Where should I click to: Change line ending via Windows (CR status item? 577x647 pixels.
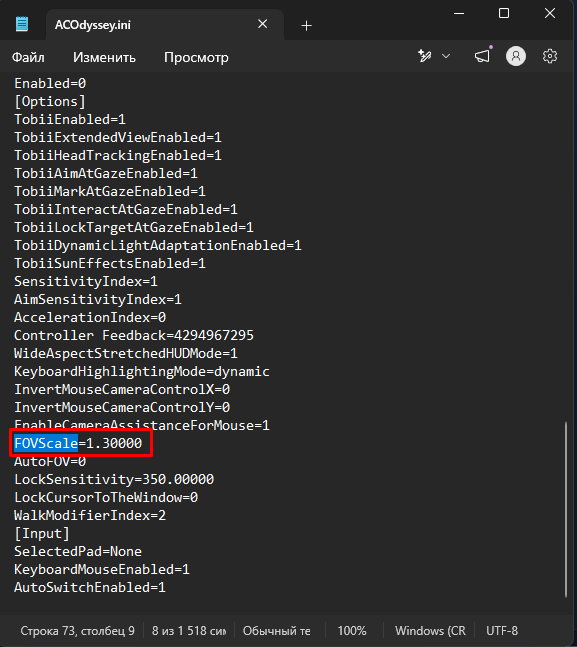tap(430, 630)
